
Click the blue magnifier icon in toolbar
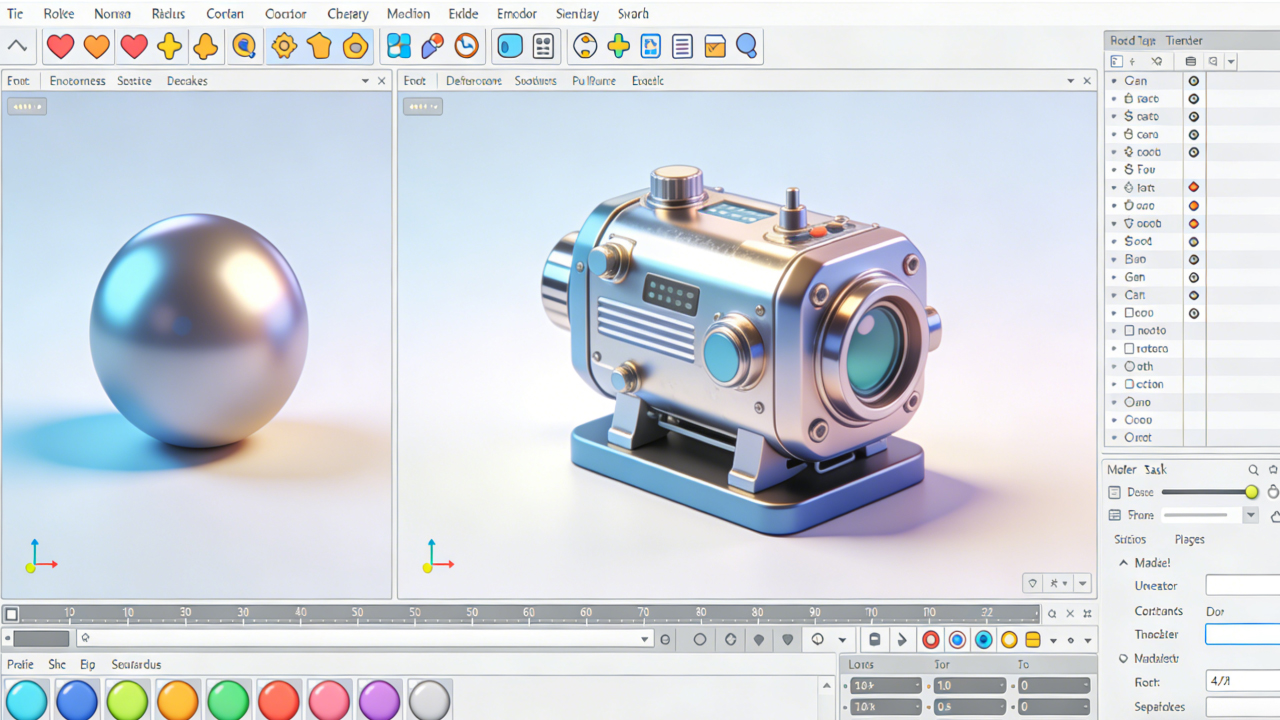[746, 46]
